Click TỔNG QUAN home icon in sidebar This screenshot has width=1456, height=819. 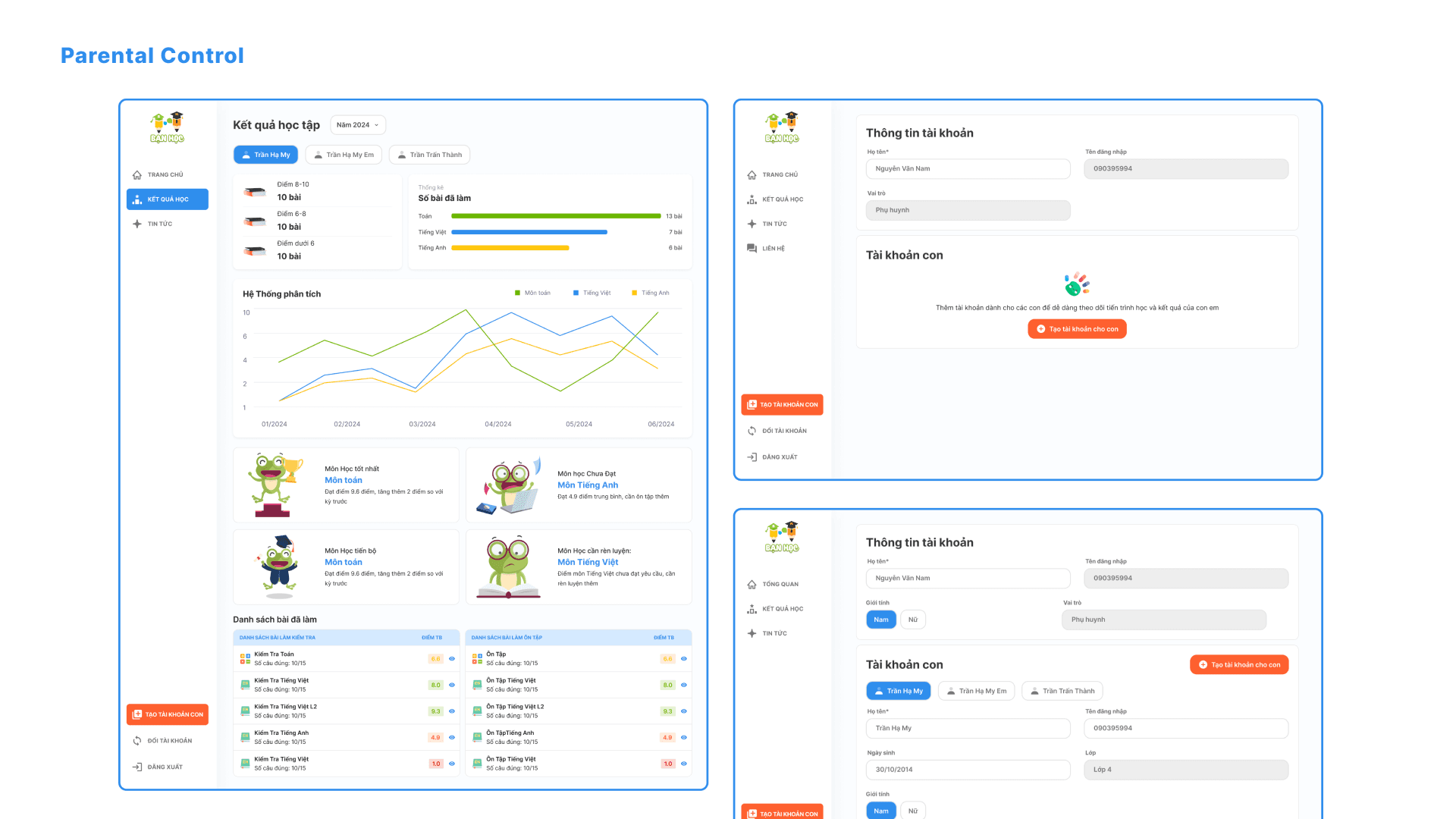752,584
